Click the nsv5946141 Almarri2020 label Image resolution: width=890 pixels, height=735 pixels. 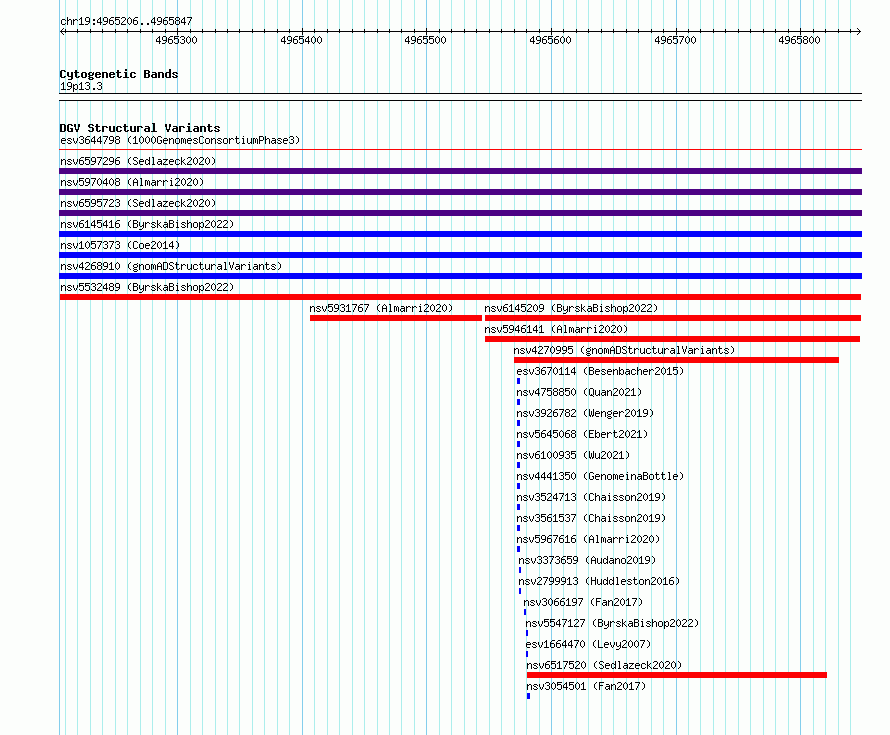[556, 329]
